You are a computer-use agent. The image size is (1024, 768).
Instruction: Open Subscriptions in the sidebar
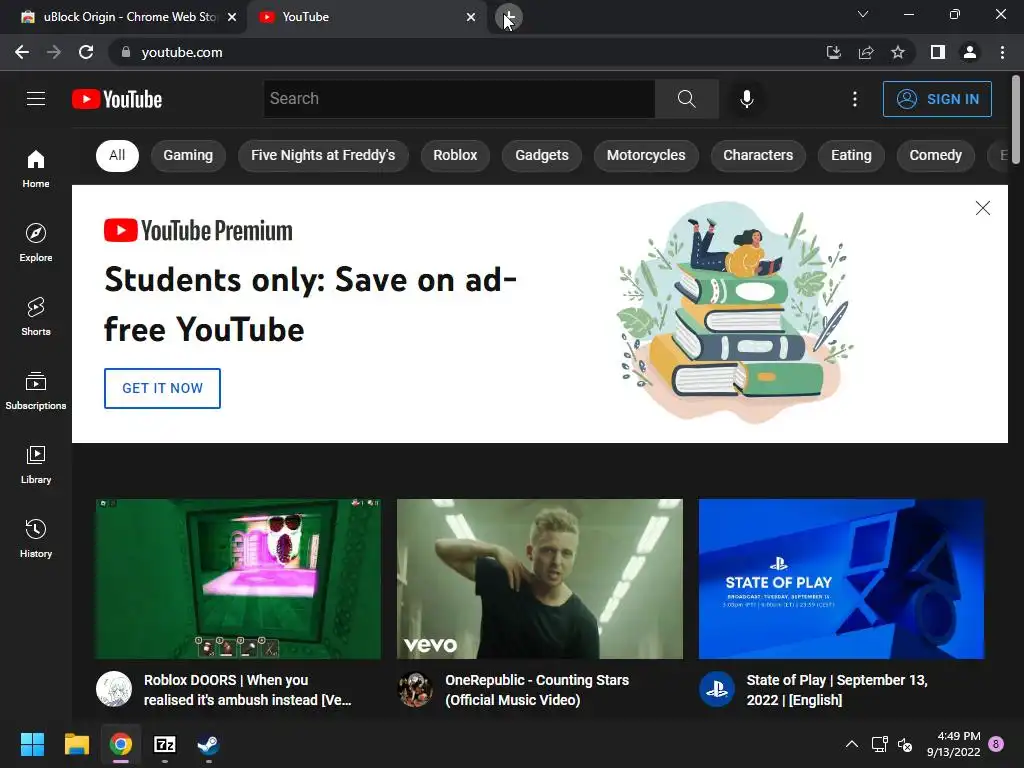(36, 391)
